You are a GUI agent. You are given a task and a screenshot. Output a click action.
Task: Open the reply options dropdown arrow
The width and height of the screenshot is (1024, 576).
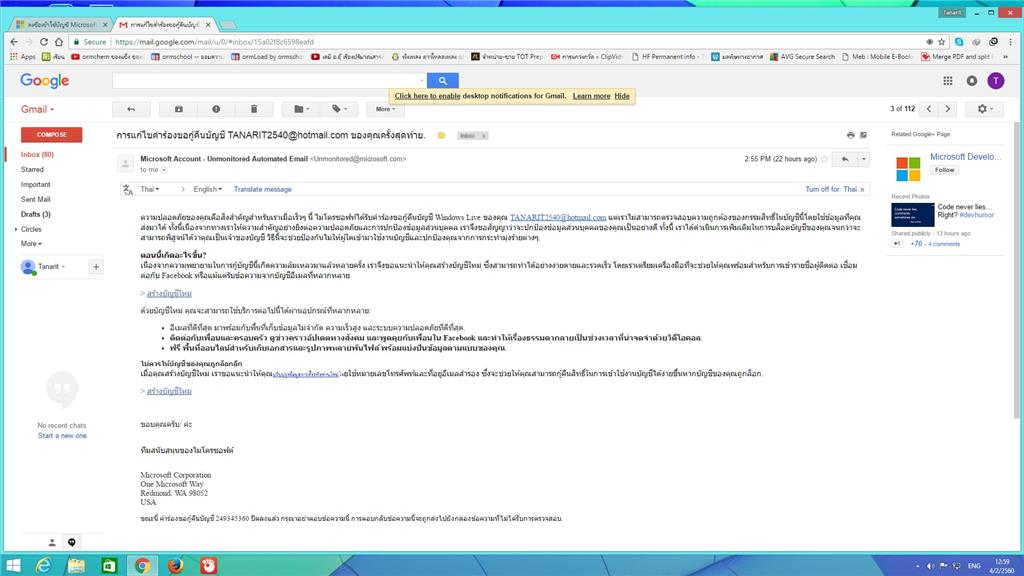point(863,159)
